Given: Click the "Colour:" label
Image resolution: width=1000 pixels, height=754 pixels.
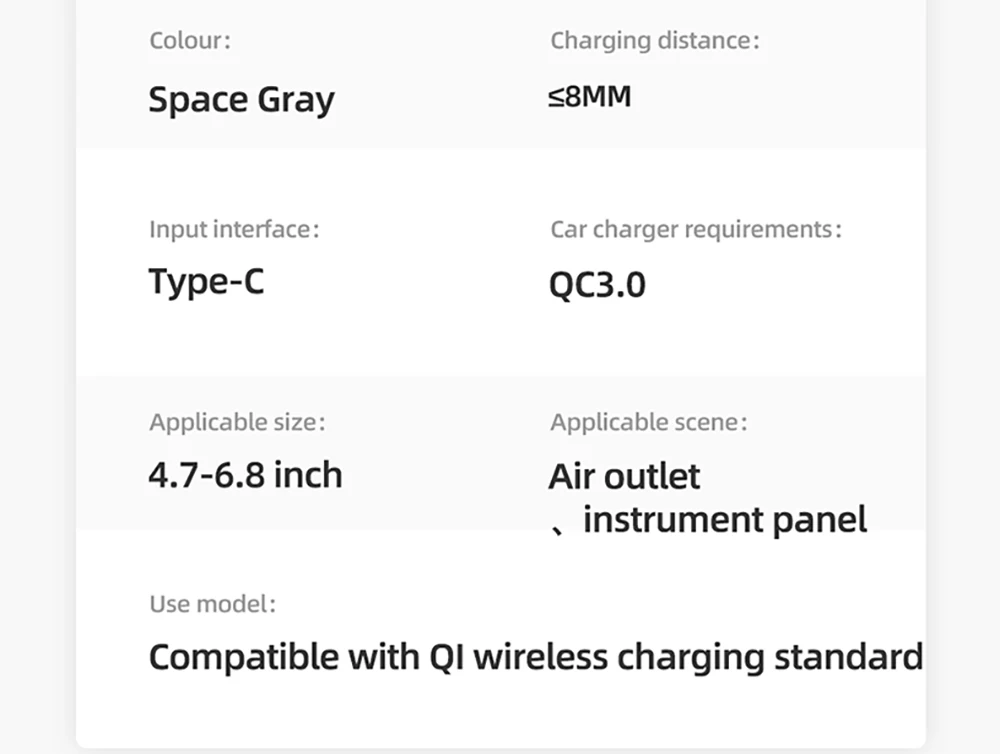Looking at the screenshot, I should (x=190, y=41).
